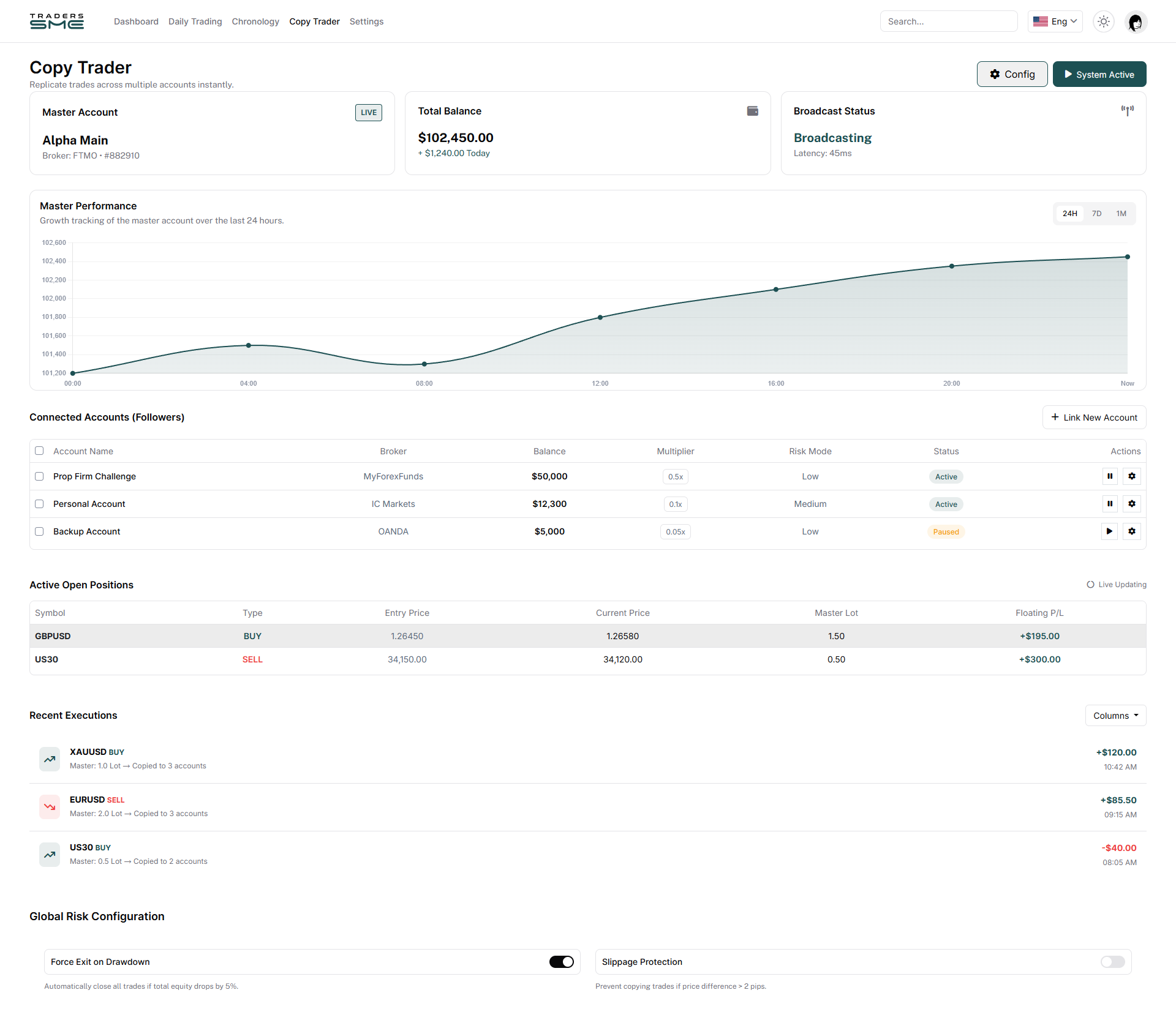Screen dimensions: 1176x1031
Task: Pause copying for Prop Firm Challenge account
Action: point(1109,476)
